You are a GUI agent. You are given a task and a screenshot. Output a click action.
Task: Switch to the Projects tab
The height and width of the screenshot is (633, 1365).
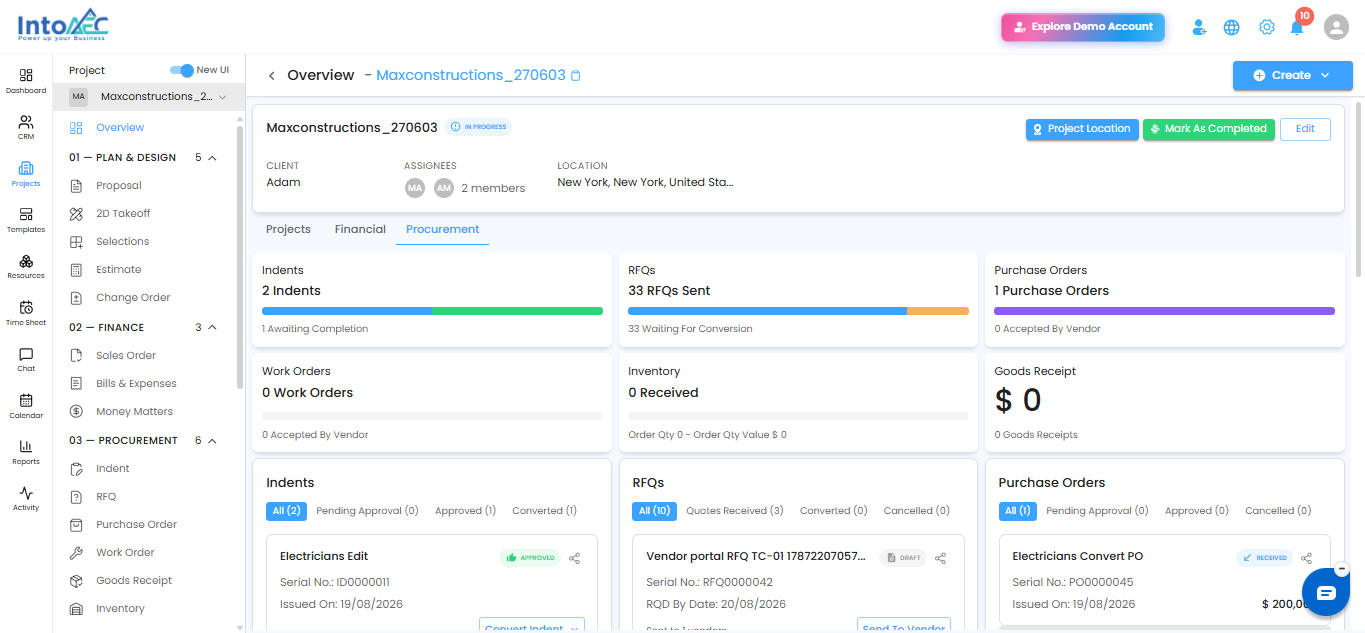tap(288, 229)
